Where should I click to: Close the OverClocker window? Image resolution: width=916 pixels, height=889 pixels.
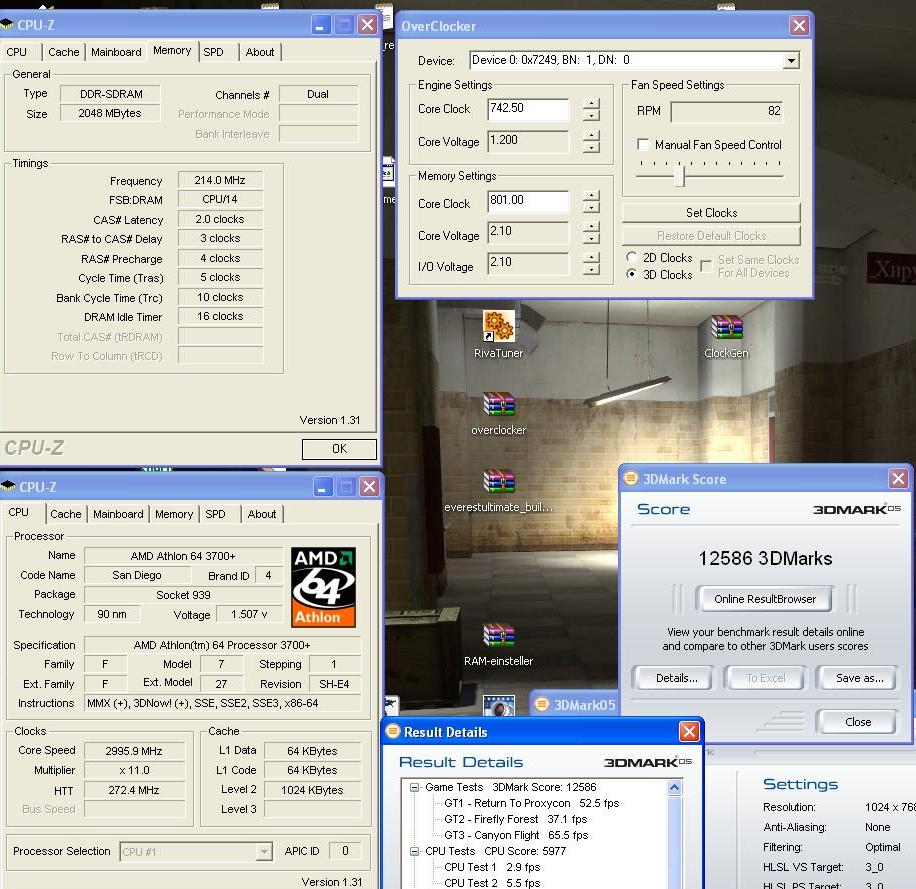799,25
